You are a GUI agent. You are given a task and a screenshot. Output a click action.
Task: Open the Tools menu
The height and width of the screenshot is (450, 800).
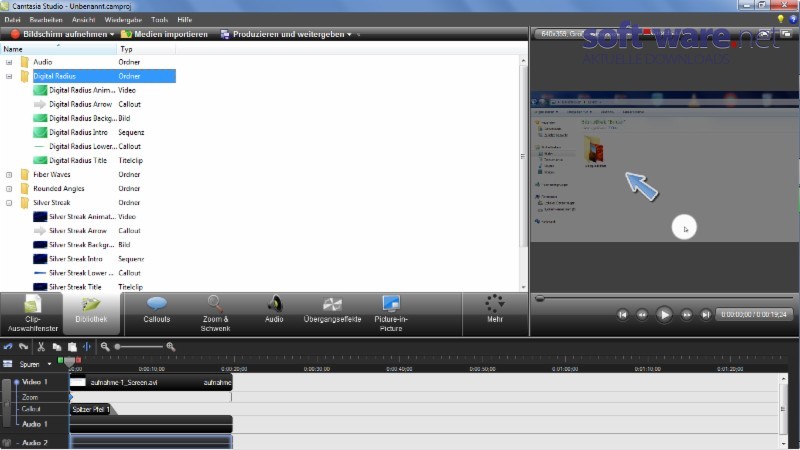(159, 19)
